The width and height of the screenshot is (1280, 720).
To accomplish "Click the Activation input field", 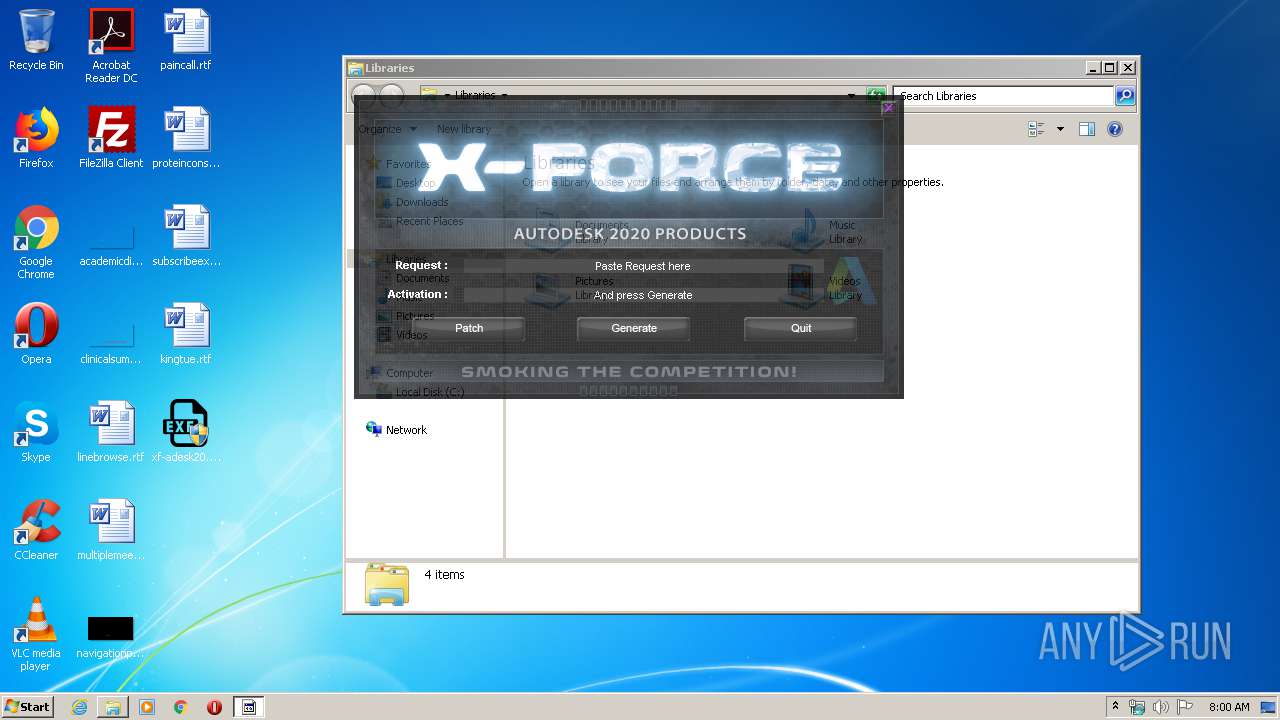I will [x=643, y=295].
